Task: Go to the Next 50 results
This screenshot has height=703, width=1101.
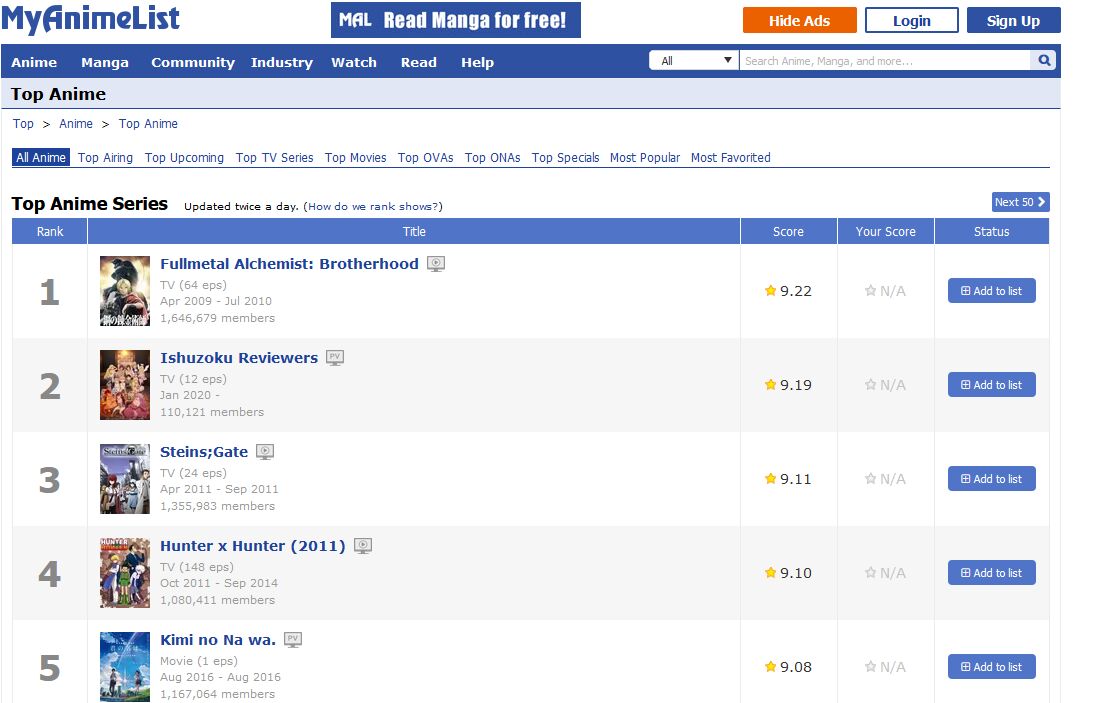Action: coord(1020,202)
